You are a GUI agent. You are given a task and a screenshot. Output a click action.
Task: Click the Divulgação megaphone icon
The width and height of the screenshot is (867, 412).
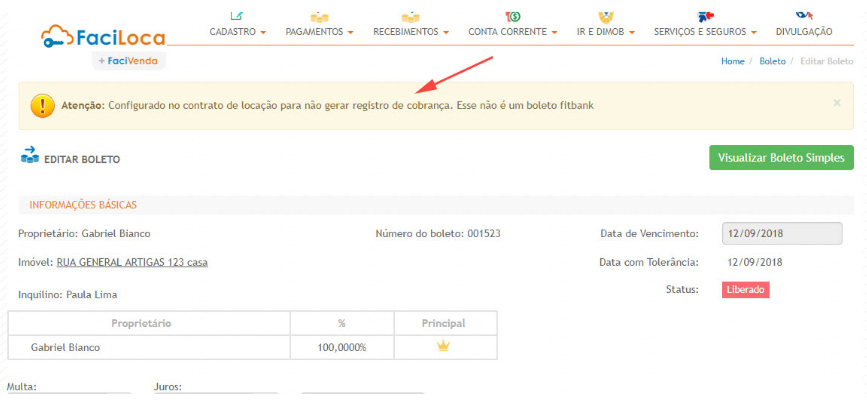click(803, 16)
